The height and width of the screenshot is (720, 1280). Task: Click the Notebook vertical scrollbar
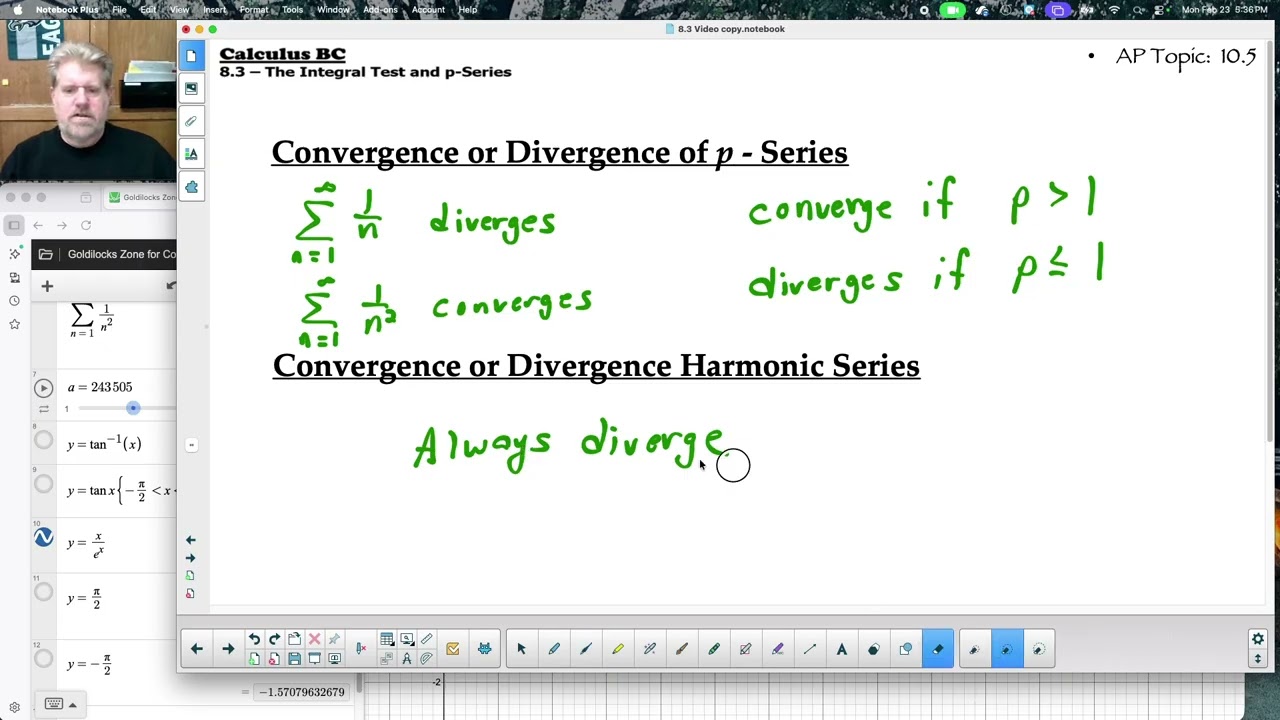click(1271, 239)
